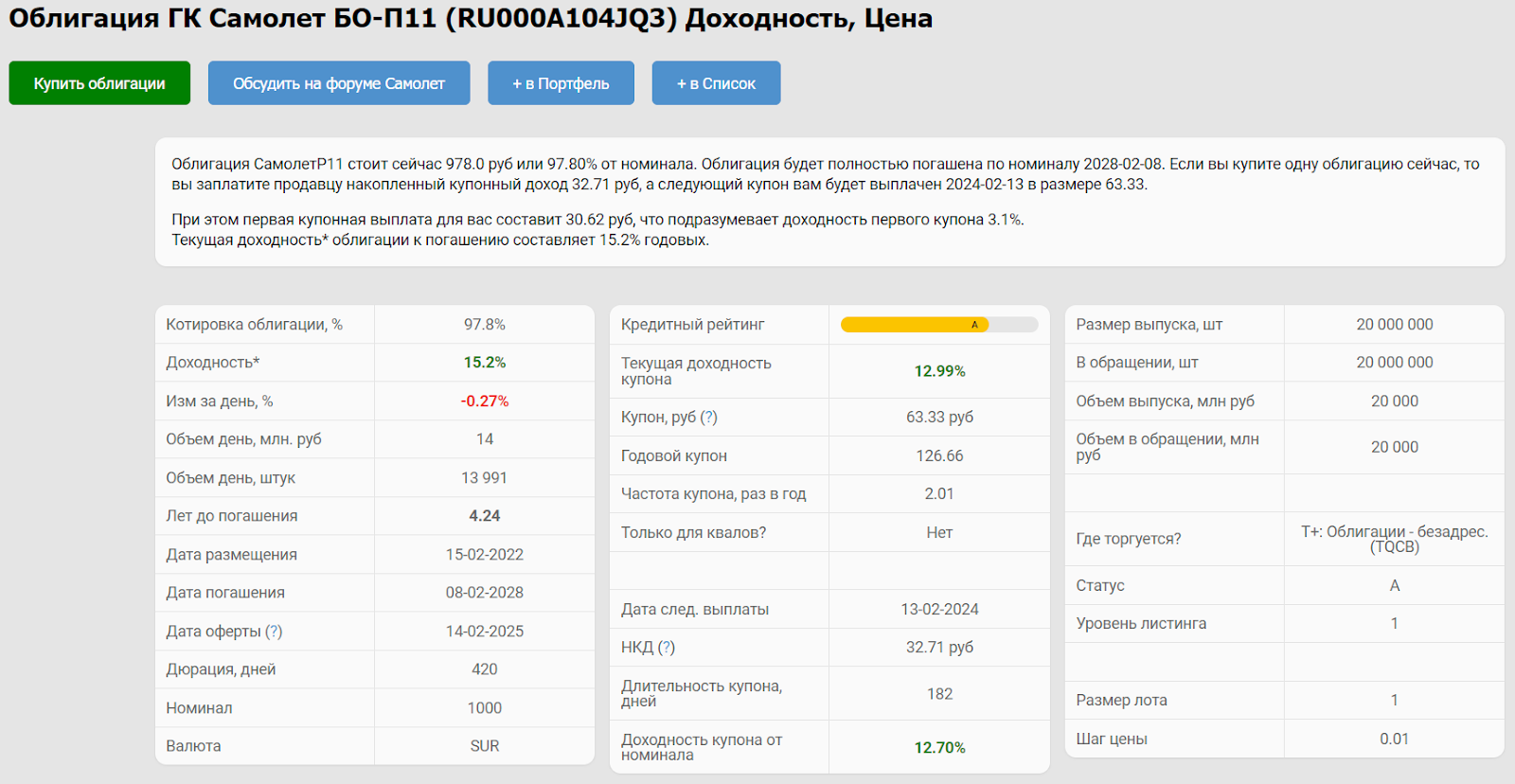This screenshot has width=1515, height=784.
Task: Open the (?) help next to Дата оферты
Action: tap(274, 632)
